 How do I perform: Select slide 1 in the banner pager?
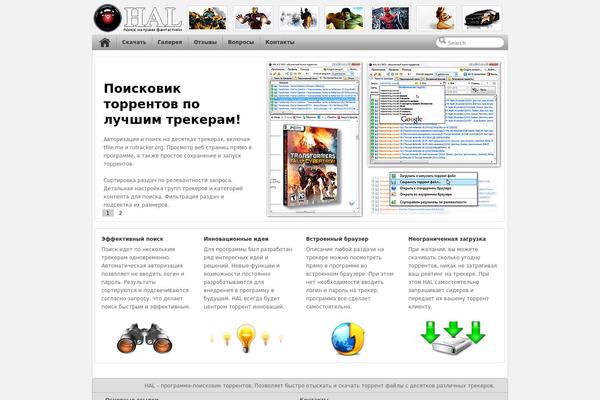coord(108,213)
